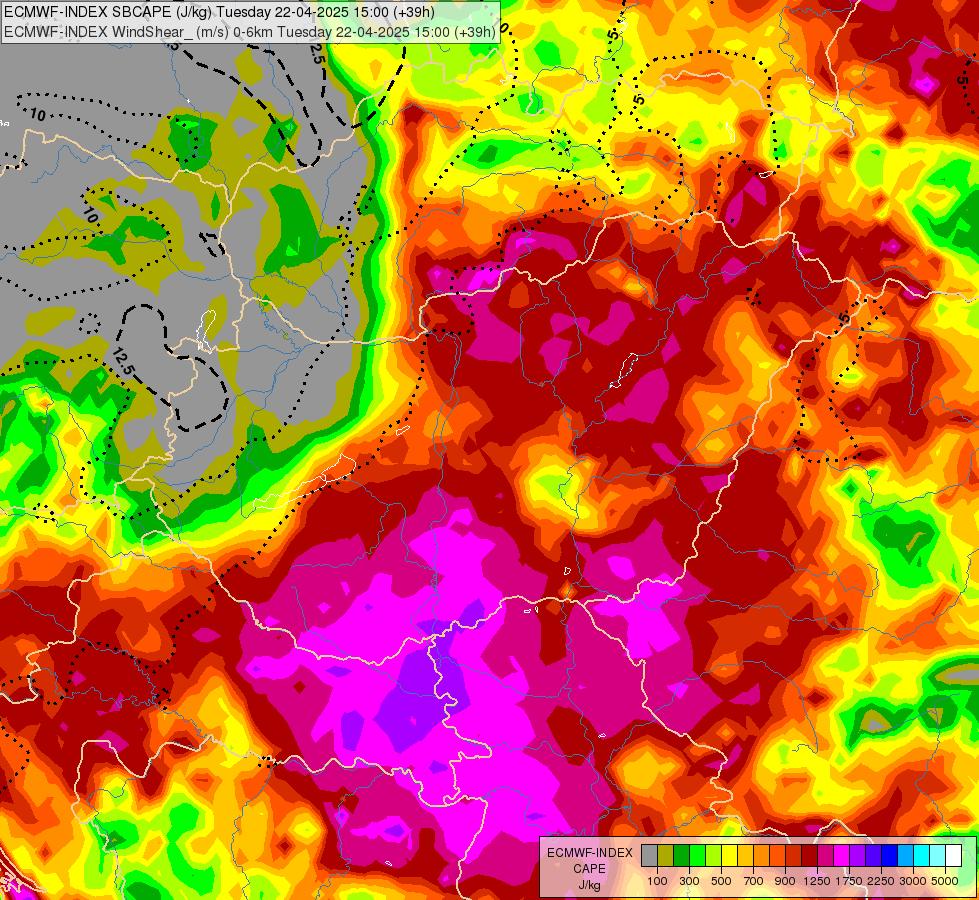The height and width of the screenshot is (900, 979).
Task: Select the pure blue legend swatch
Action: click(x=890, y=855)
